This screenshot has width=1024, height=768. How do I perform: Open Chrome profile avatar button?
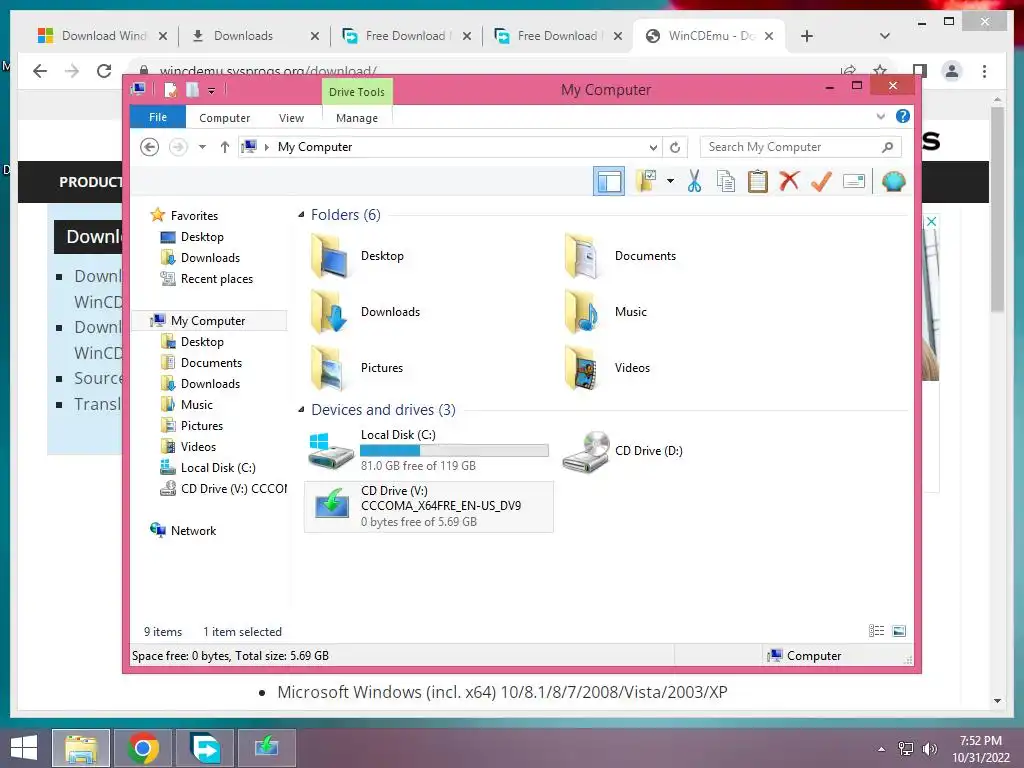(952, 71)
